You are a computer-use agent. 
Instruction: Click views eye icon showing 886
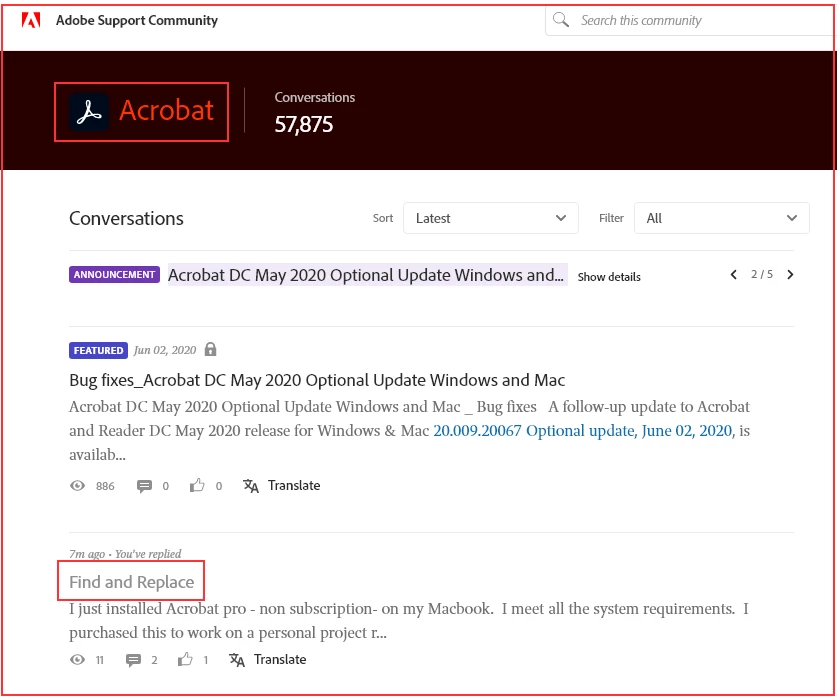[77, 486]
